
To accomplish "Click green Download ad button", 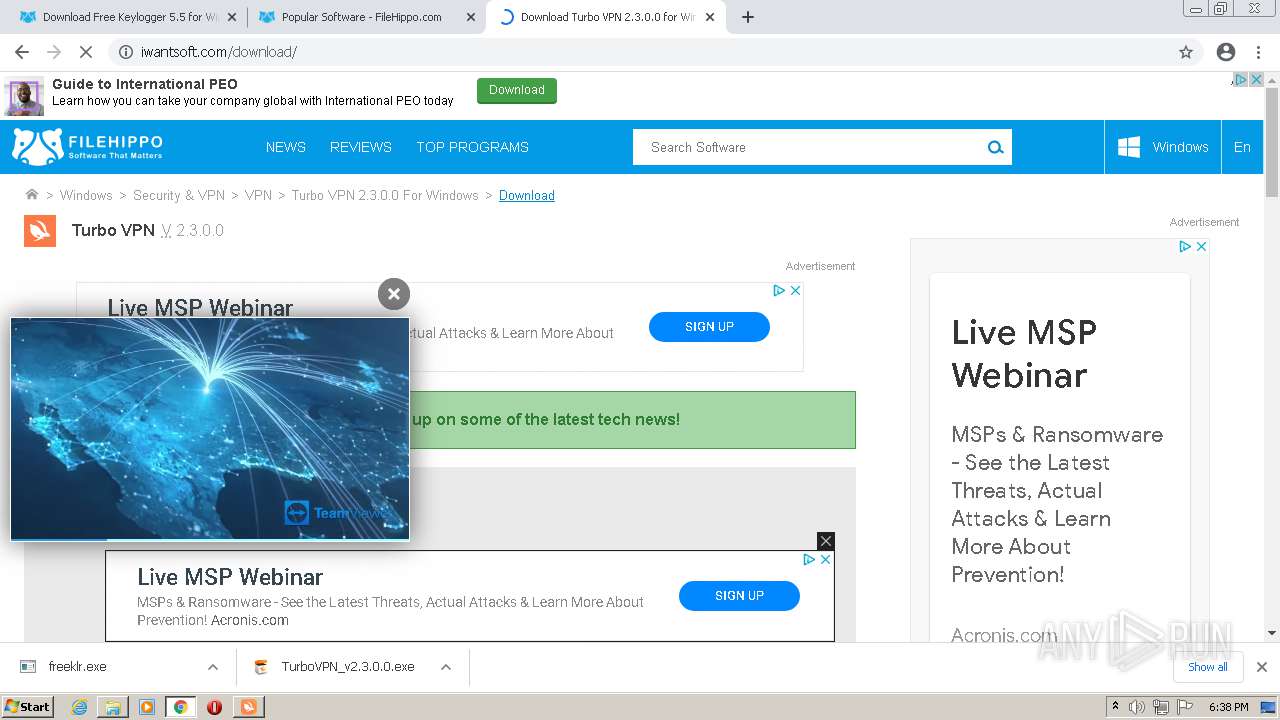I will click(517, 91).
